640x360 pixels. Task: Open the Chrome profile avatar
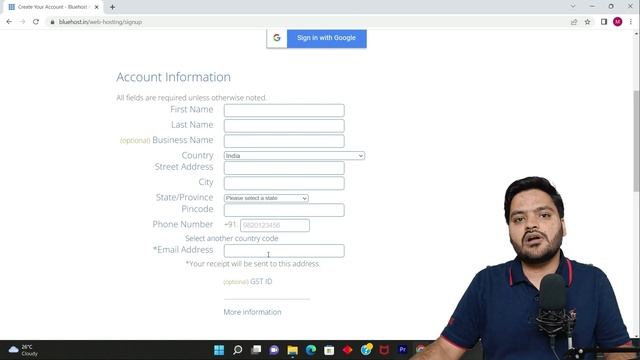pos(618,22)
